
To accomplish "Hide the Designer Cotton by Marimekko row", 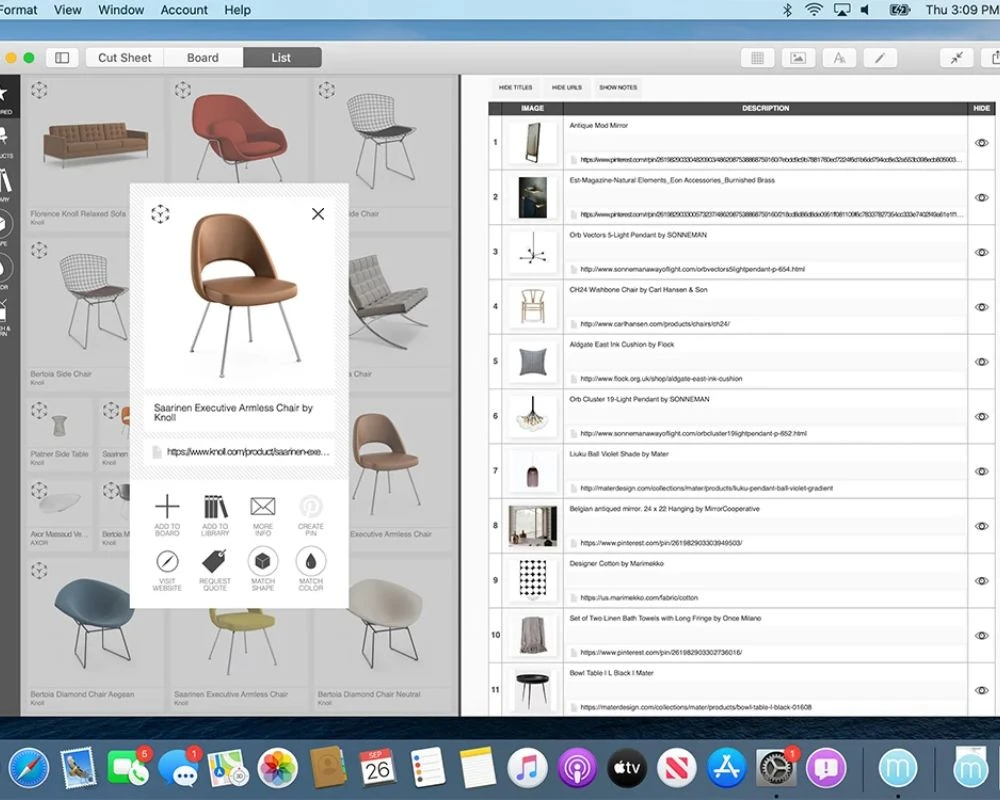I will 982,581.
